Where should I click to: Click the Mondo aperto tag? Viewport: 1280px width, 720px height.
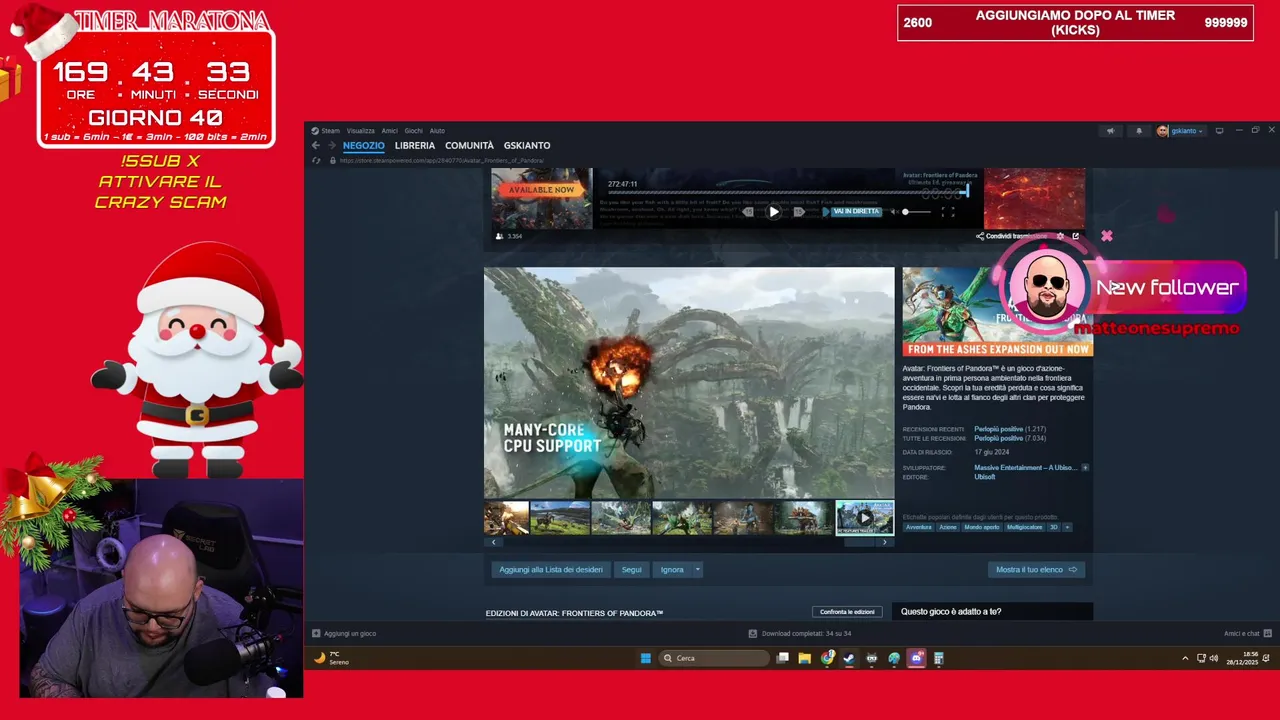(x=982, y=527)
